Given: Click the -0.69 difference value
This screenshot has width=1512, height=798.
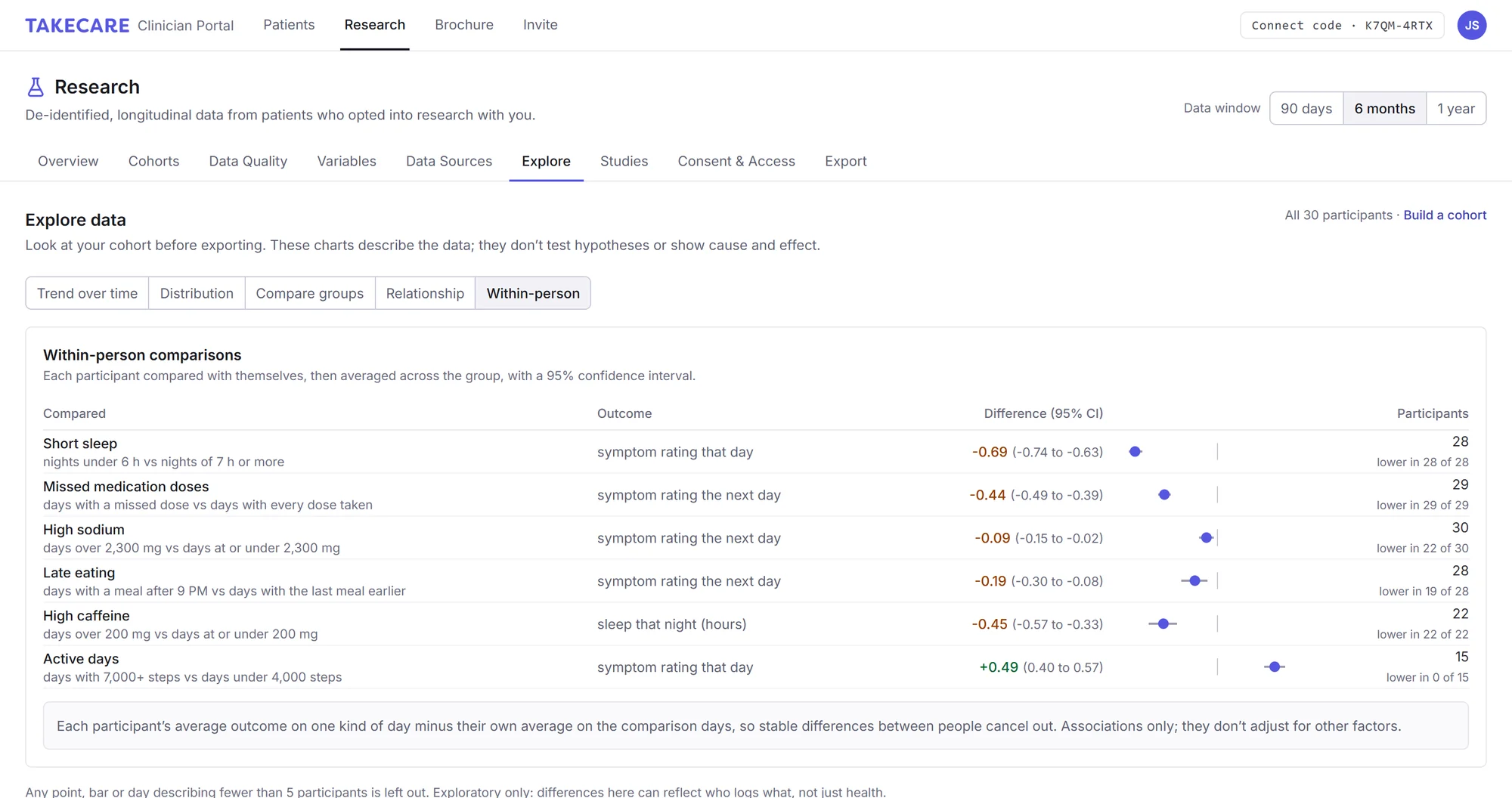Looking at the screenshot, I should (x=990, y=452).
